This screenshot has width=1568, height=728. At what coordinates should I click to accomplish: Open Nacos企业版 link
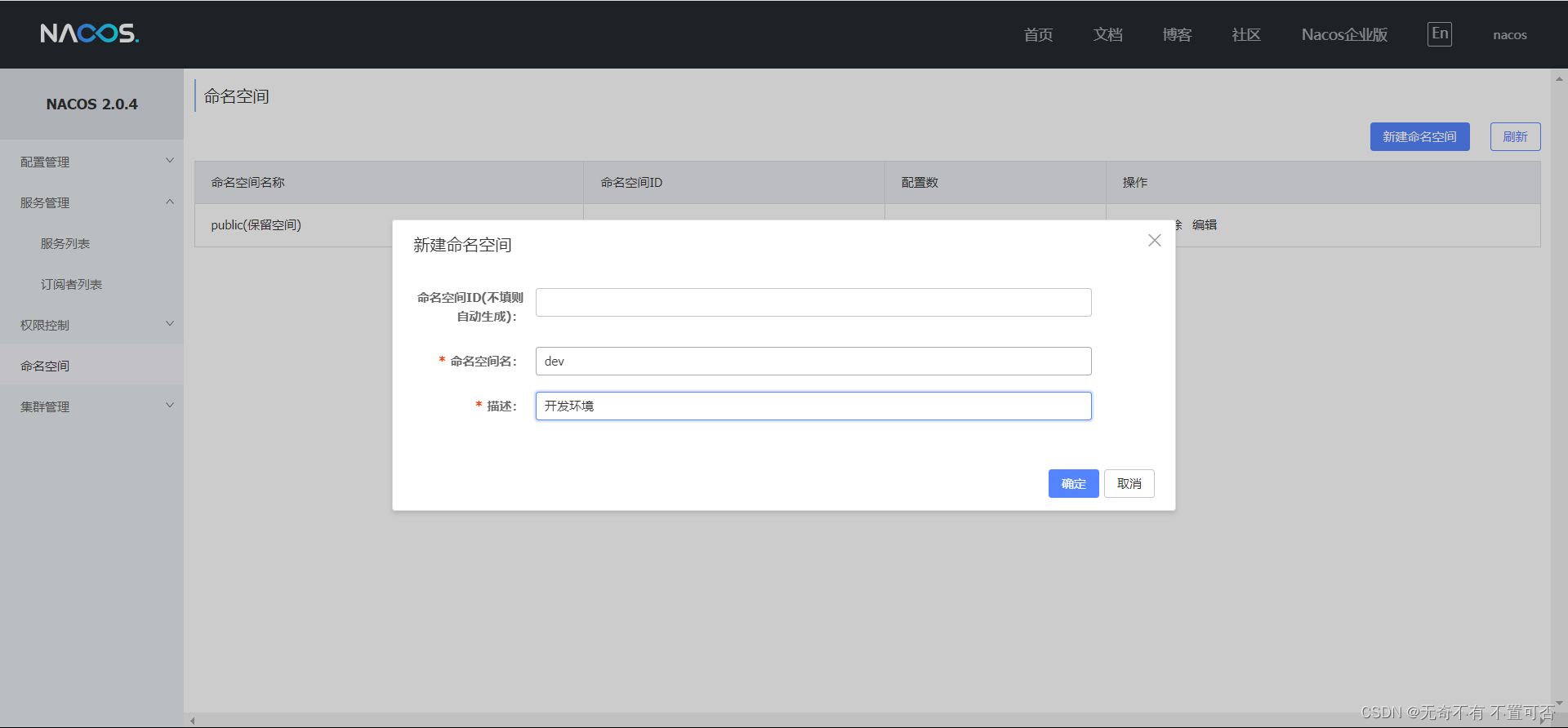pyautogui.click(x=1344, y=34)
